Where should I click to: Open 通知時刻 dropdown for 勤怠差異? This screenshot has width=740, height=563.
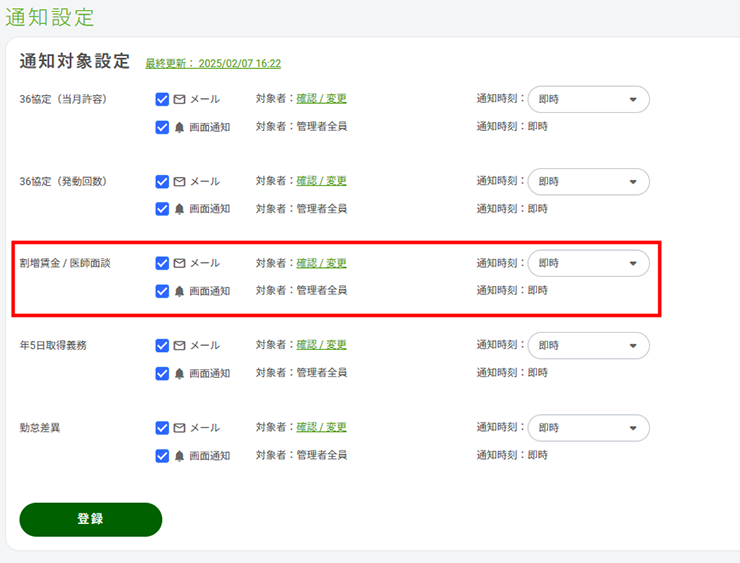click(589, 428)
